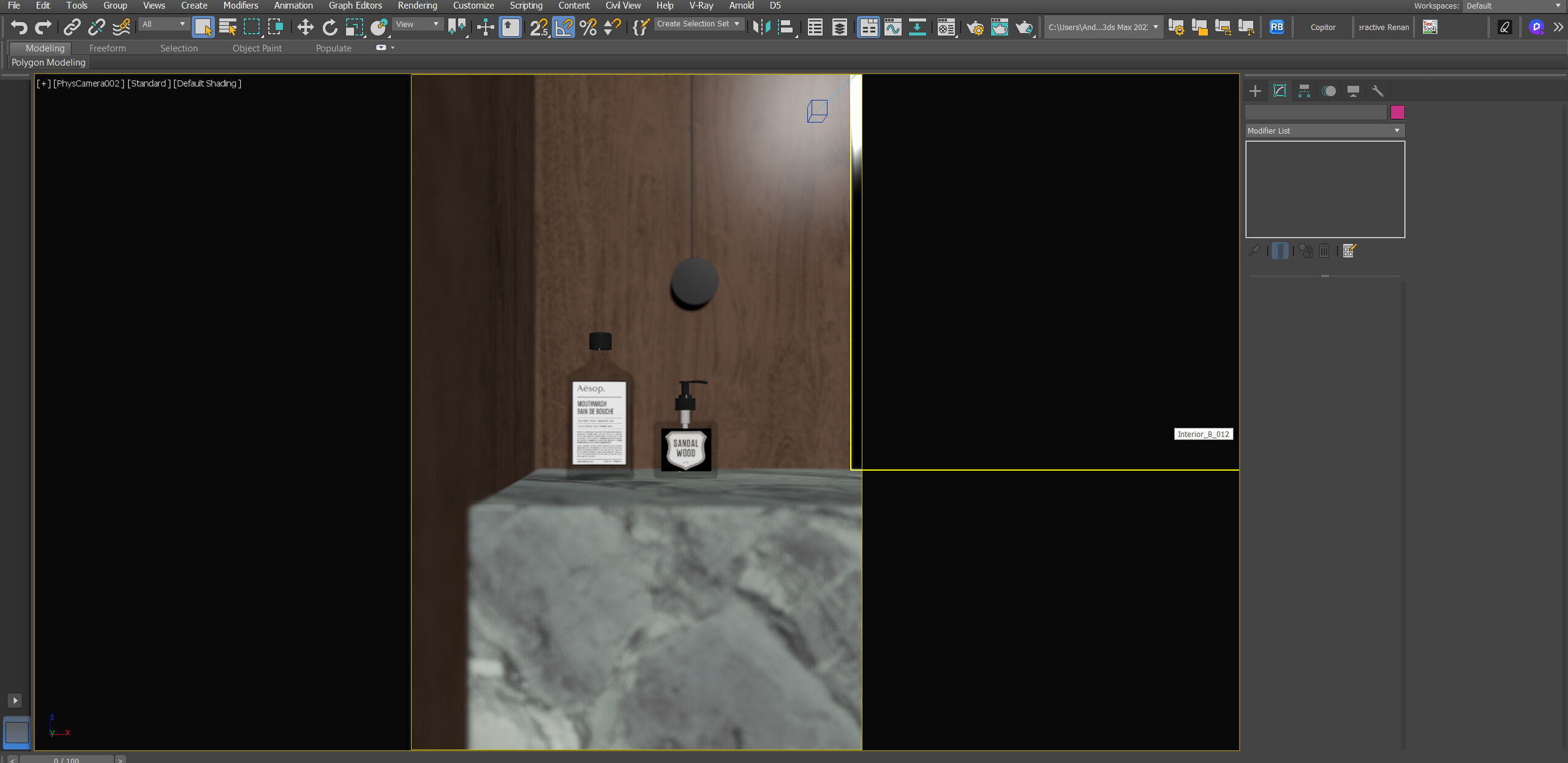Click the Align tool icon
Viewport: 1568px width, 763px height.
(786, 27)
